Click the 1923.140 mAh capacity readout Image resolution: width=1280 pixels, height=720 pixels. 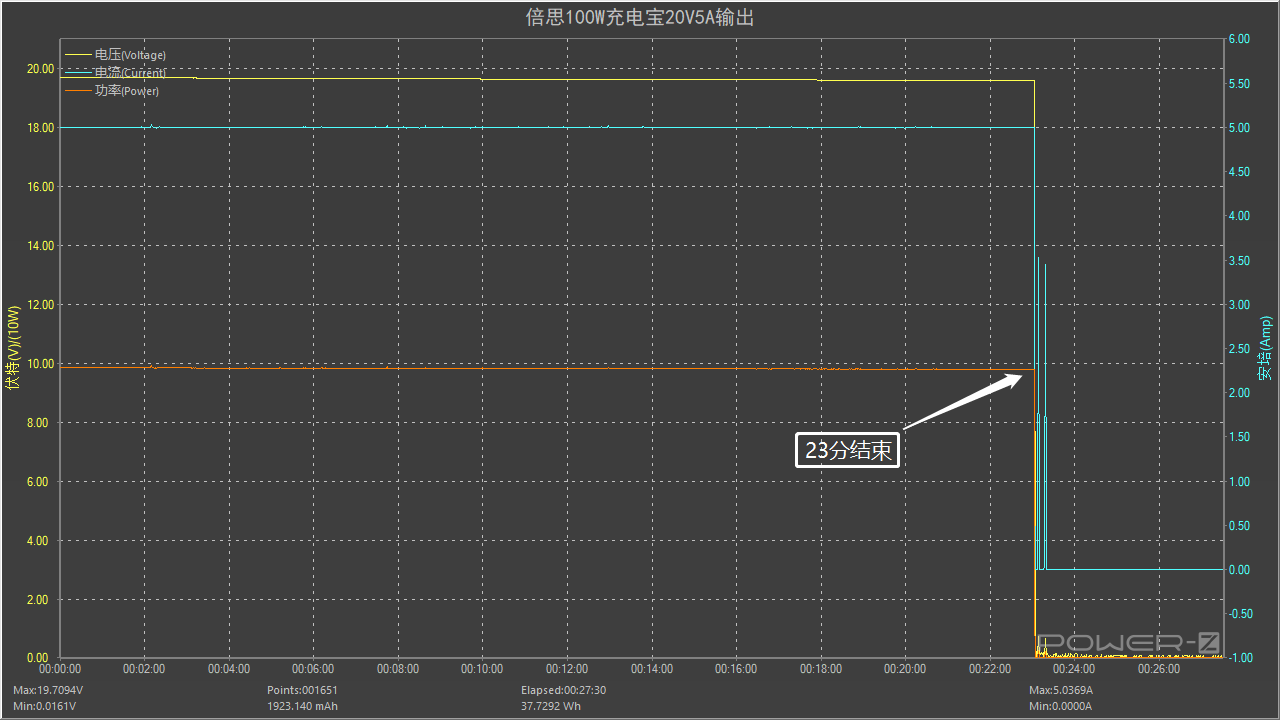click(303, 706)
